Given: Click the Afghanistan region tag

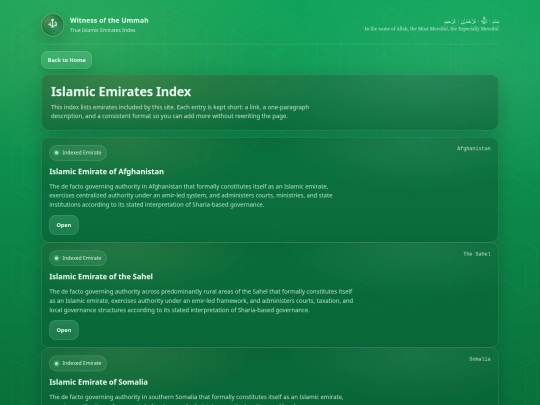Looking at the screenshot, I should [x=474, y=148].
